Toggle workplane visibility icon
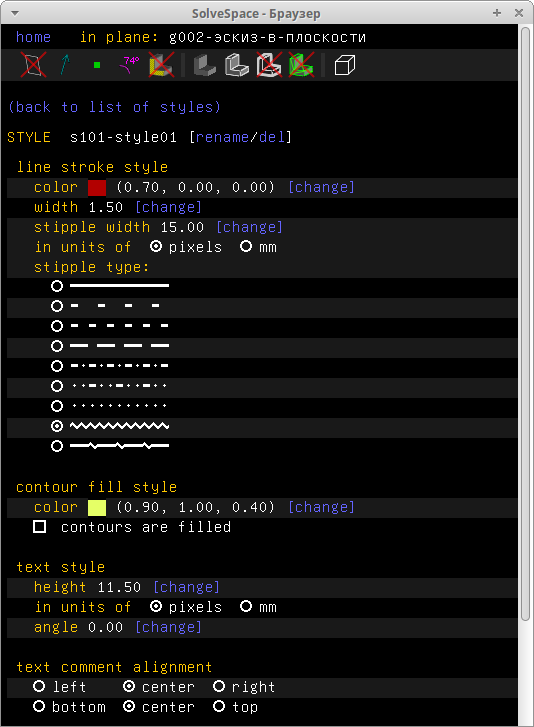 33,64
